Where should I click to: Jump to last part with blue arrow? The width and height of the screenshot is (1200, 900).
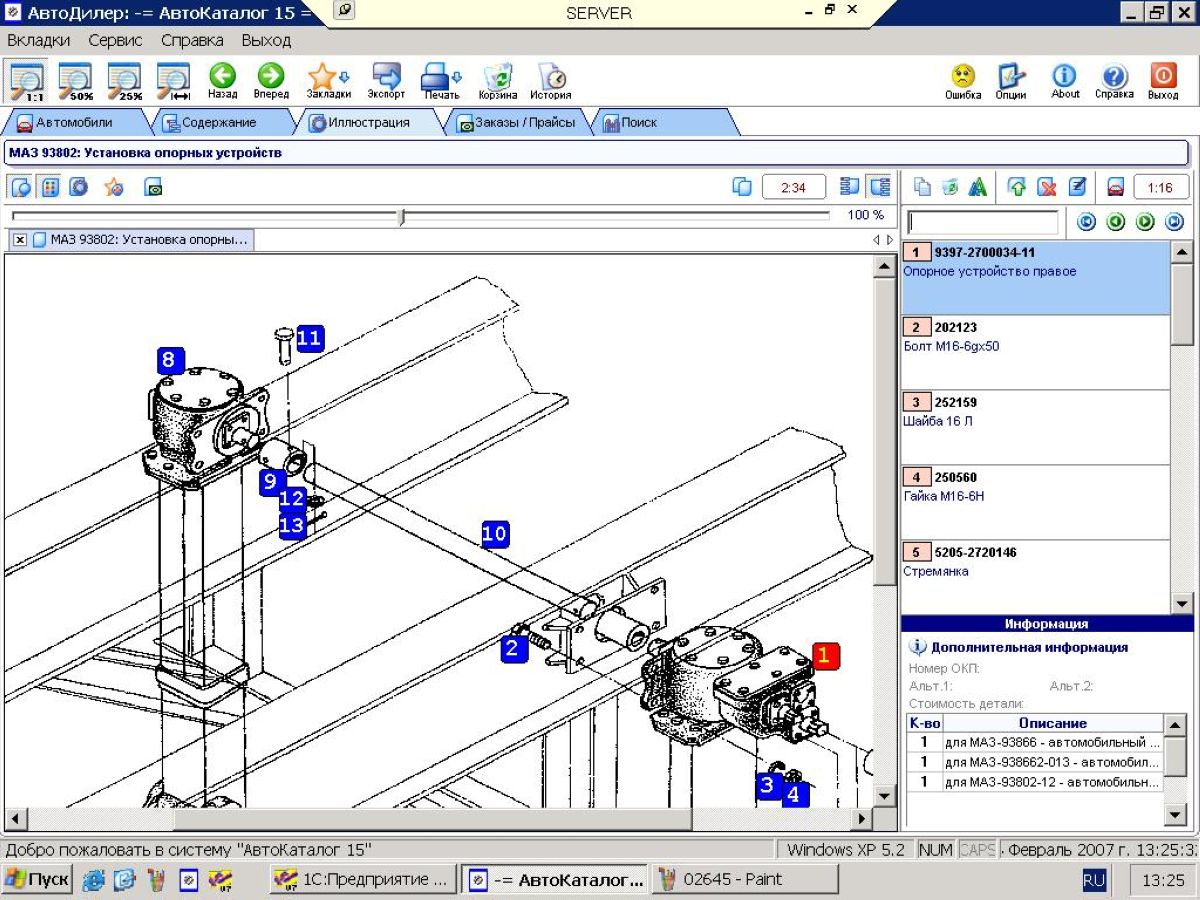[1174, 222]
